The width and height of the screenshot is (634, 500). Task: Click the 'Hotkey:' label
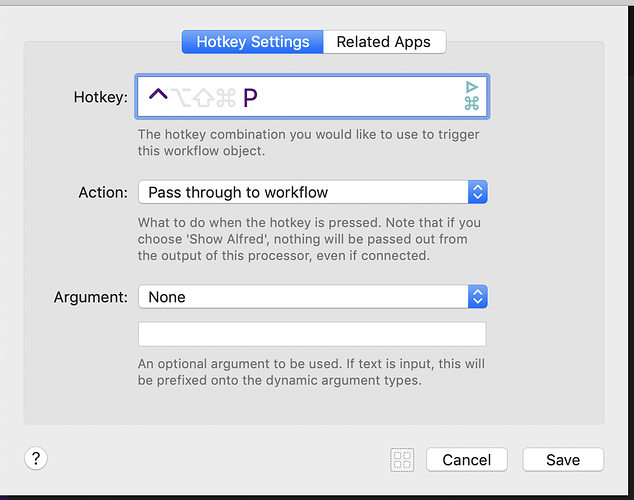pyautogui.click(x=100, y=97)
